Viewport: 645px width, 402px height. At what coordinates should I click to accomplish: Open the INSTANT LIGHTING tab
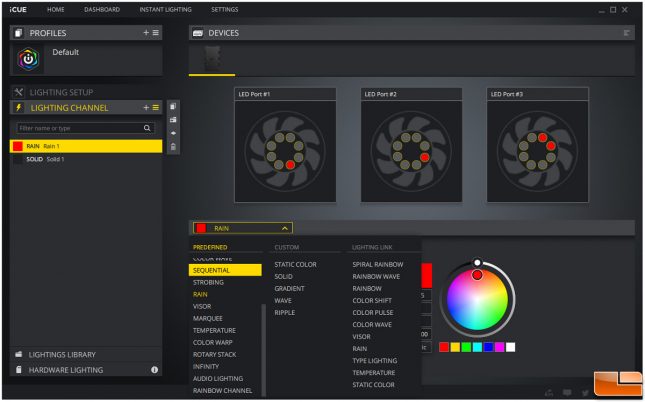click(165, 9)
